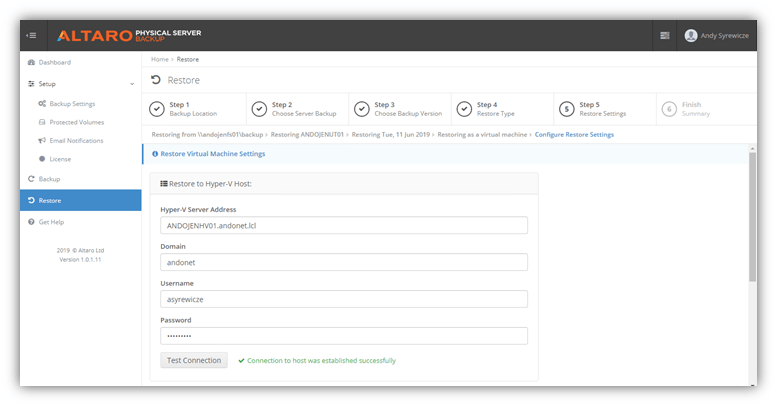Screen dimensions: 777x406
Task: Click the Password input field
Action: [343, 336]
